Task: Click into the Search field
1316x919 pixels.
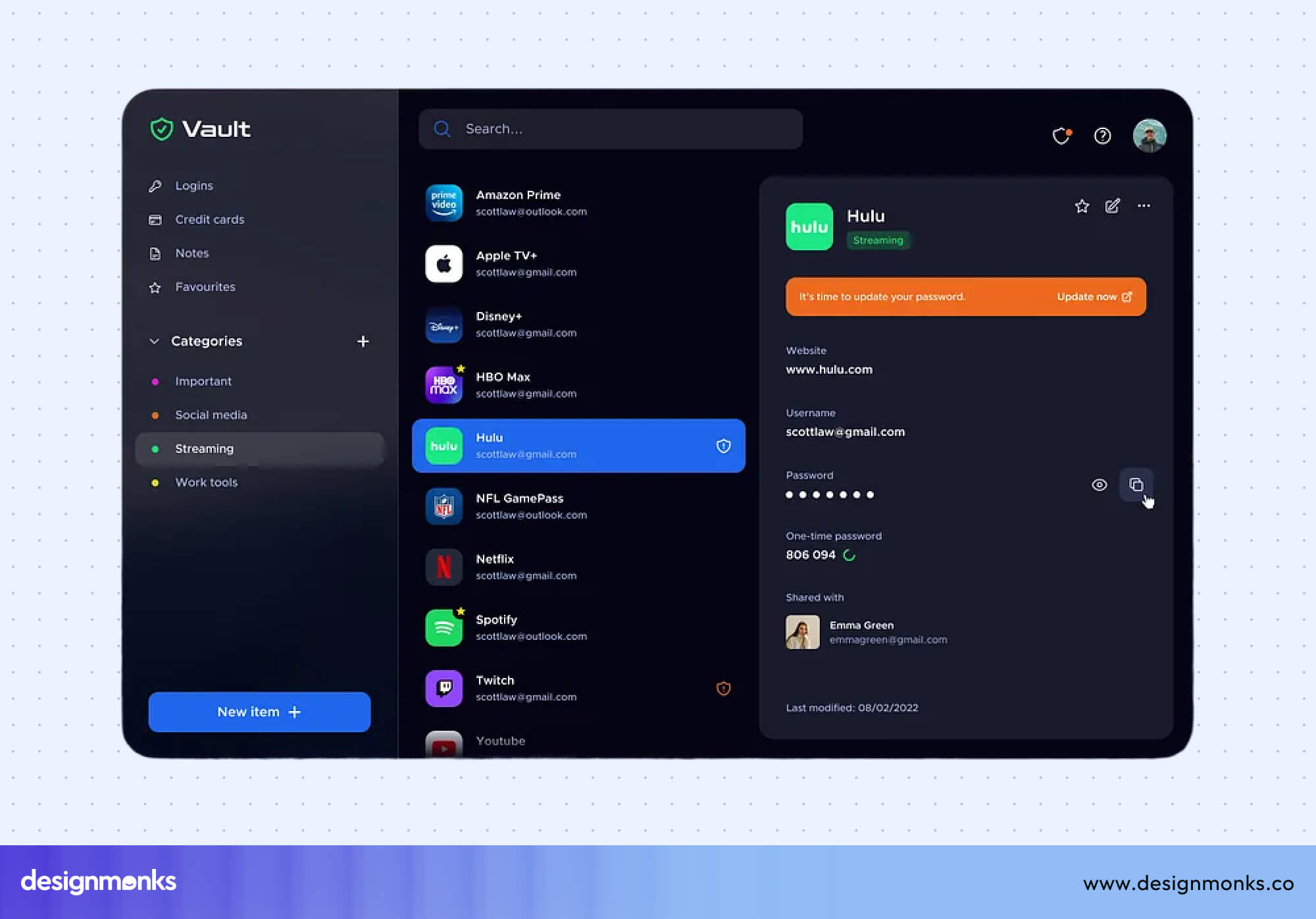Action: click(610, 129)
